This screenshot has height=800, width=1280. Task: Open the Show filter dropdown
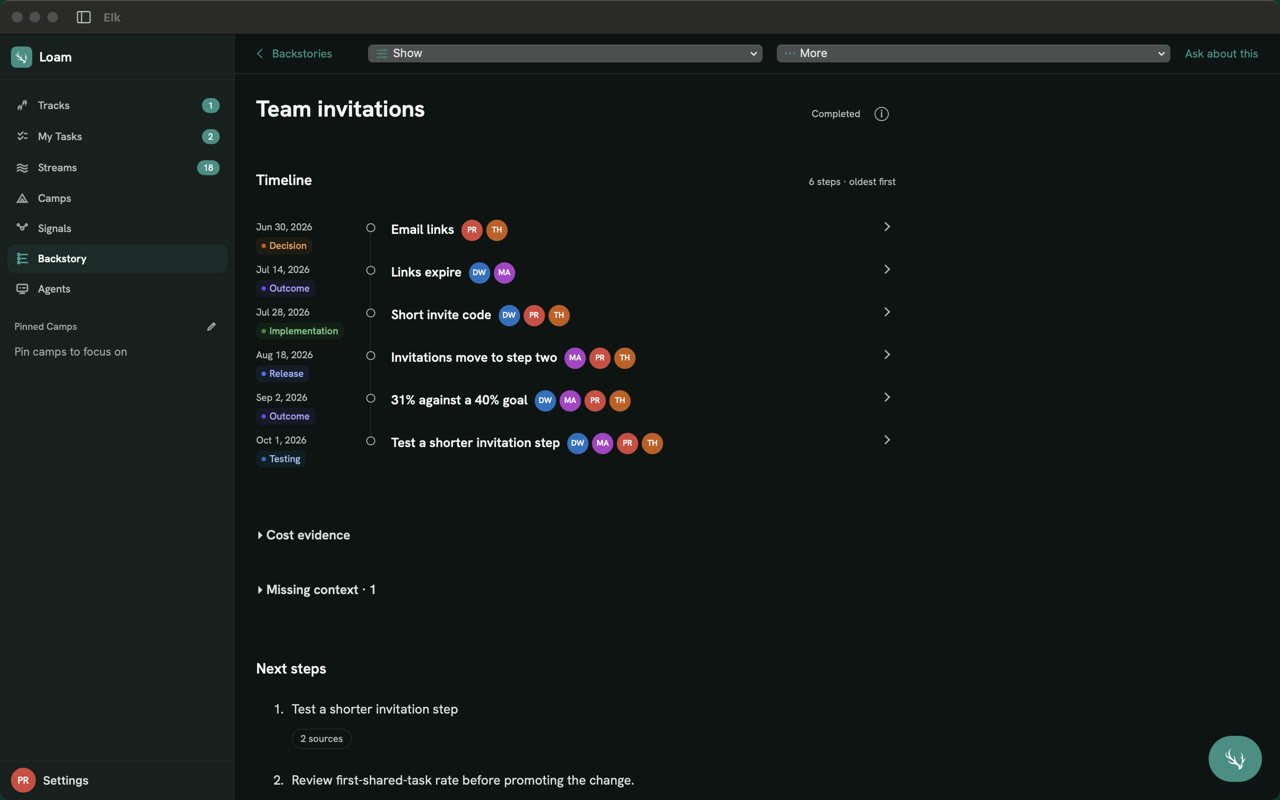coord(565,53)
